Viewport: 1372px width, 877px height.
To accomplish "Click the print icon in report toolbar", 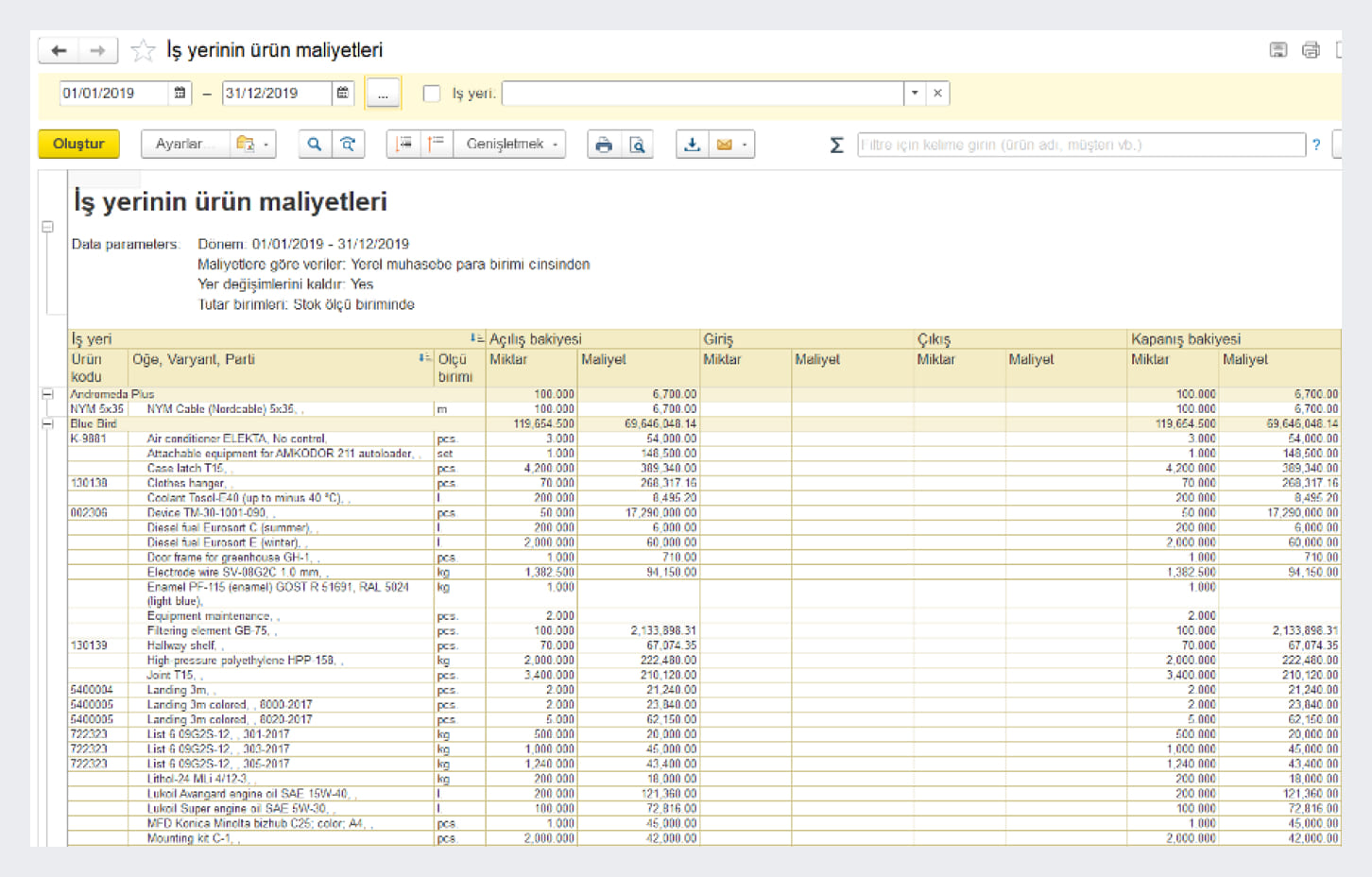I will pyautogui.click(x=604, y=144).
